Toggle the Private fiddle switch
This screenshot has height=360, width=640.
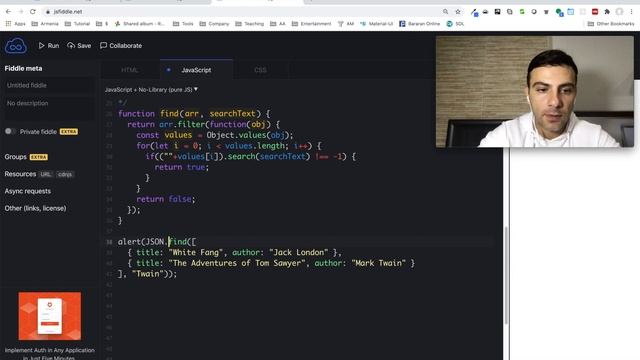tap(11, 131)
